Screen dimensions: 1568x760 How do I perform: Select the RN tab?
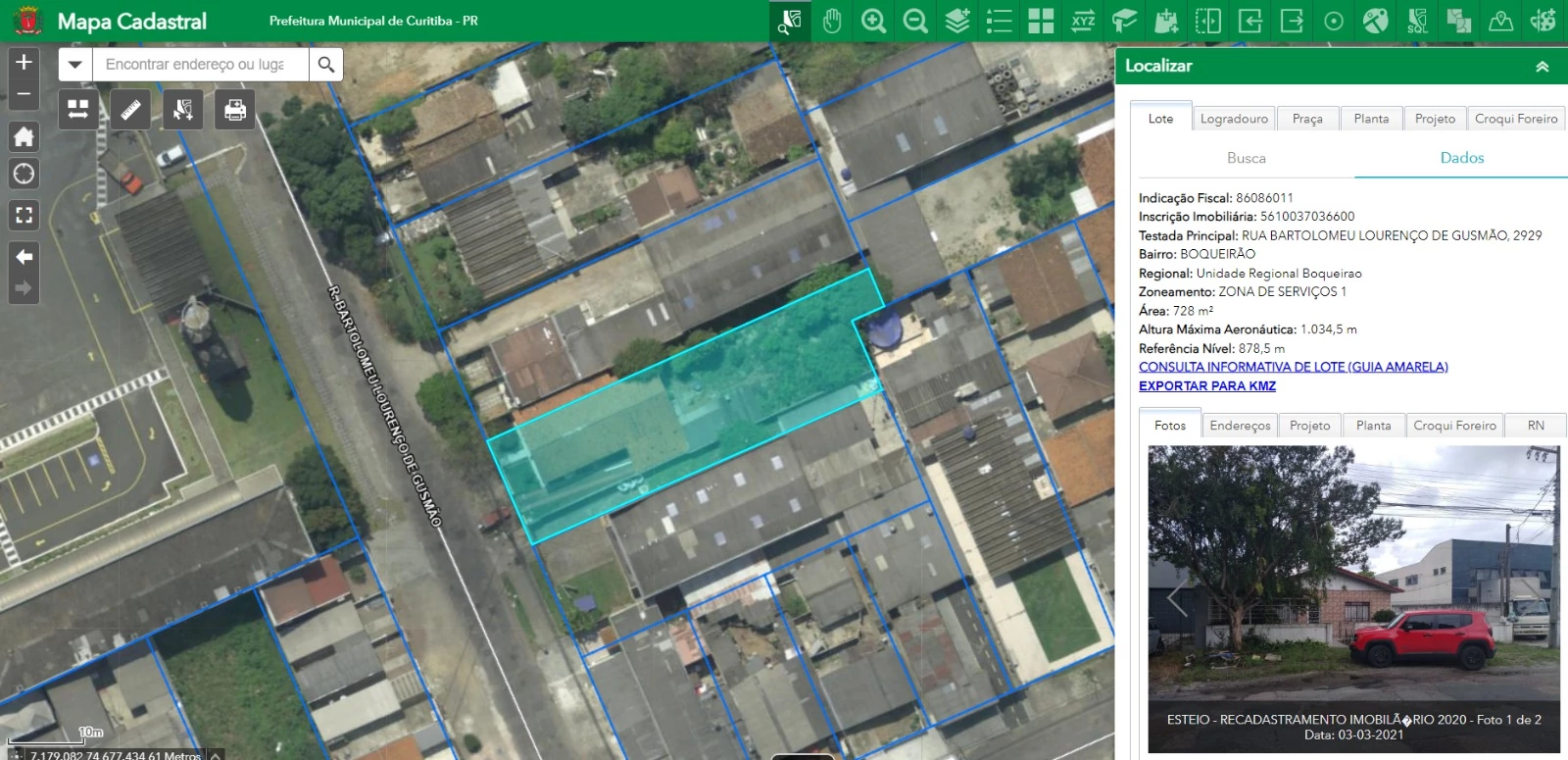pos(1536,426)
